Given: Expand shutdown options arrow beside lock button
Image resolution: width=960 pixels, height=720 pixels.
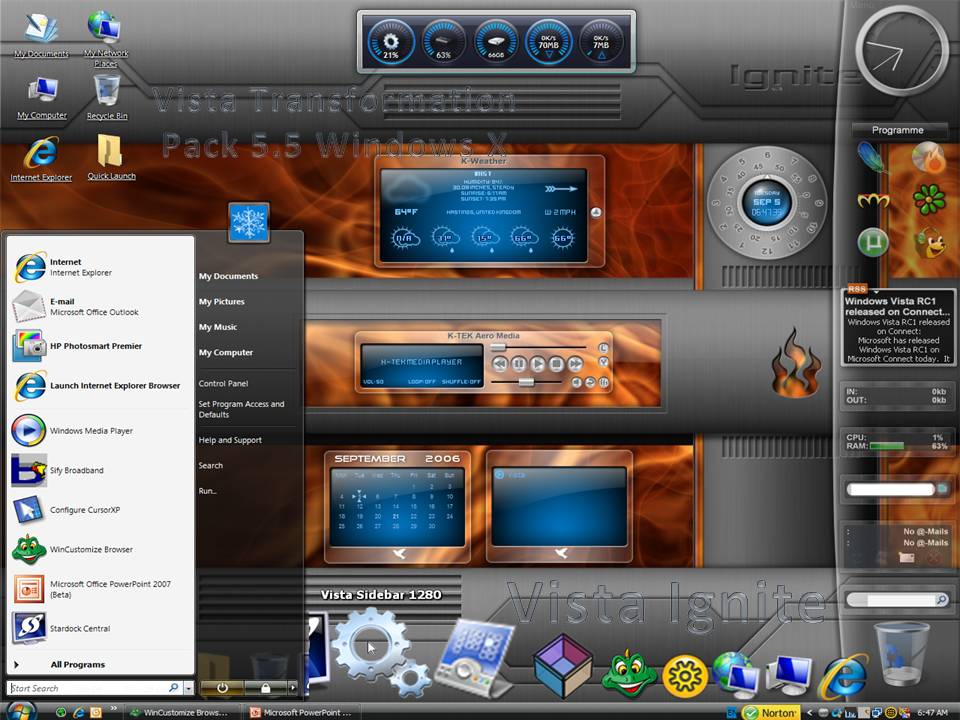Looking at the screenshot, I should (293, 688).
